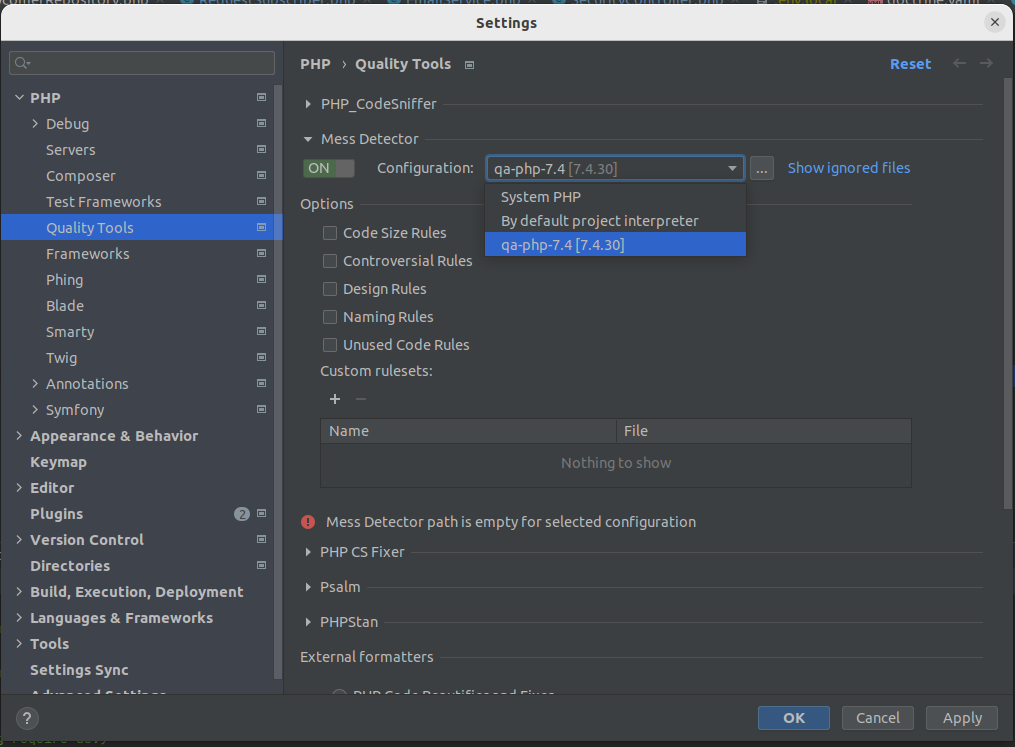
Task: Select qa-php-7.4 [7.4.30] in dropdown list
Action: 615,245
